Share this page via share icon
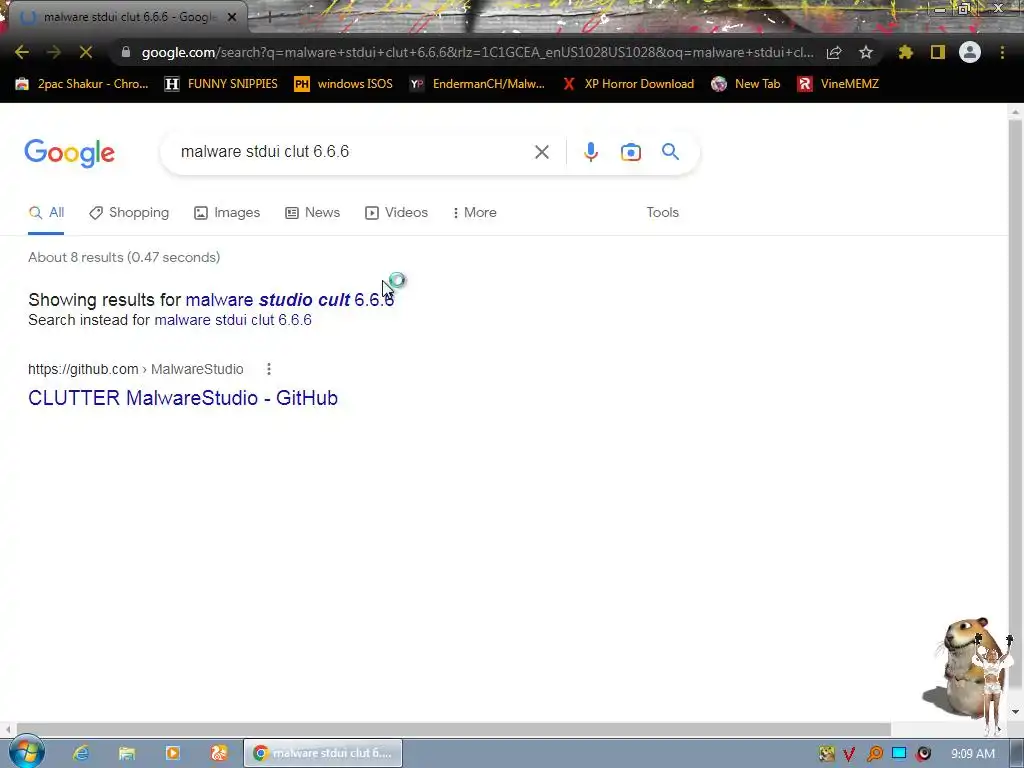Screen dimensions: 1024x768 (834, 52)
